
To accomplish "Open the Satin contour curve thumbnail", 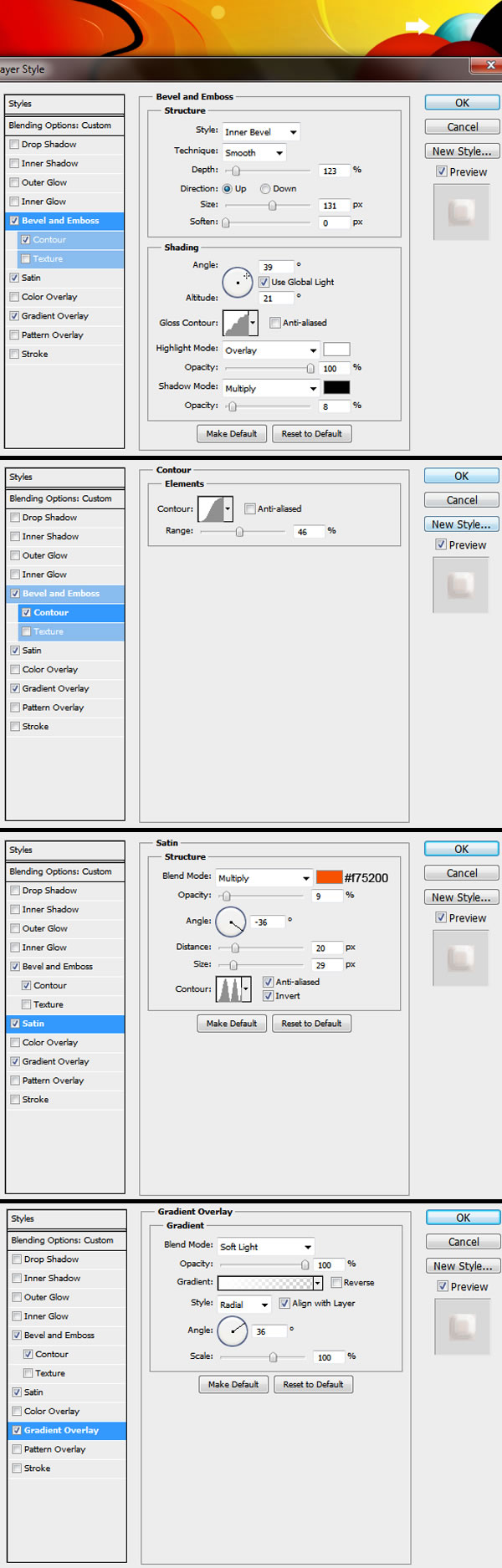I will (228, 988).
